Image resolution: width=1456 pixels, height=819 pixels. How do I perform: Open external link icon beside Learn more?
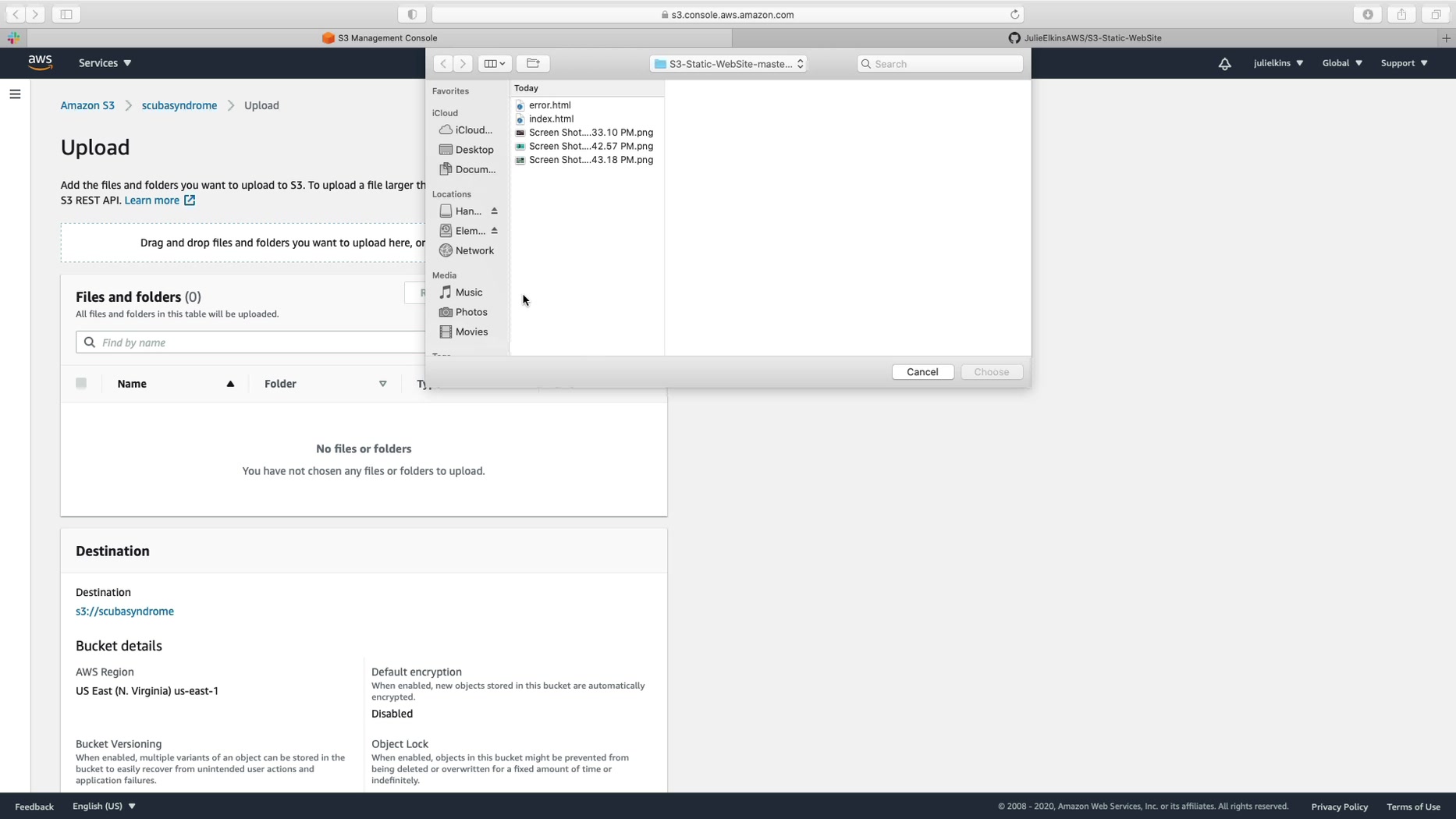[x=190, y=200]
